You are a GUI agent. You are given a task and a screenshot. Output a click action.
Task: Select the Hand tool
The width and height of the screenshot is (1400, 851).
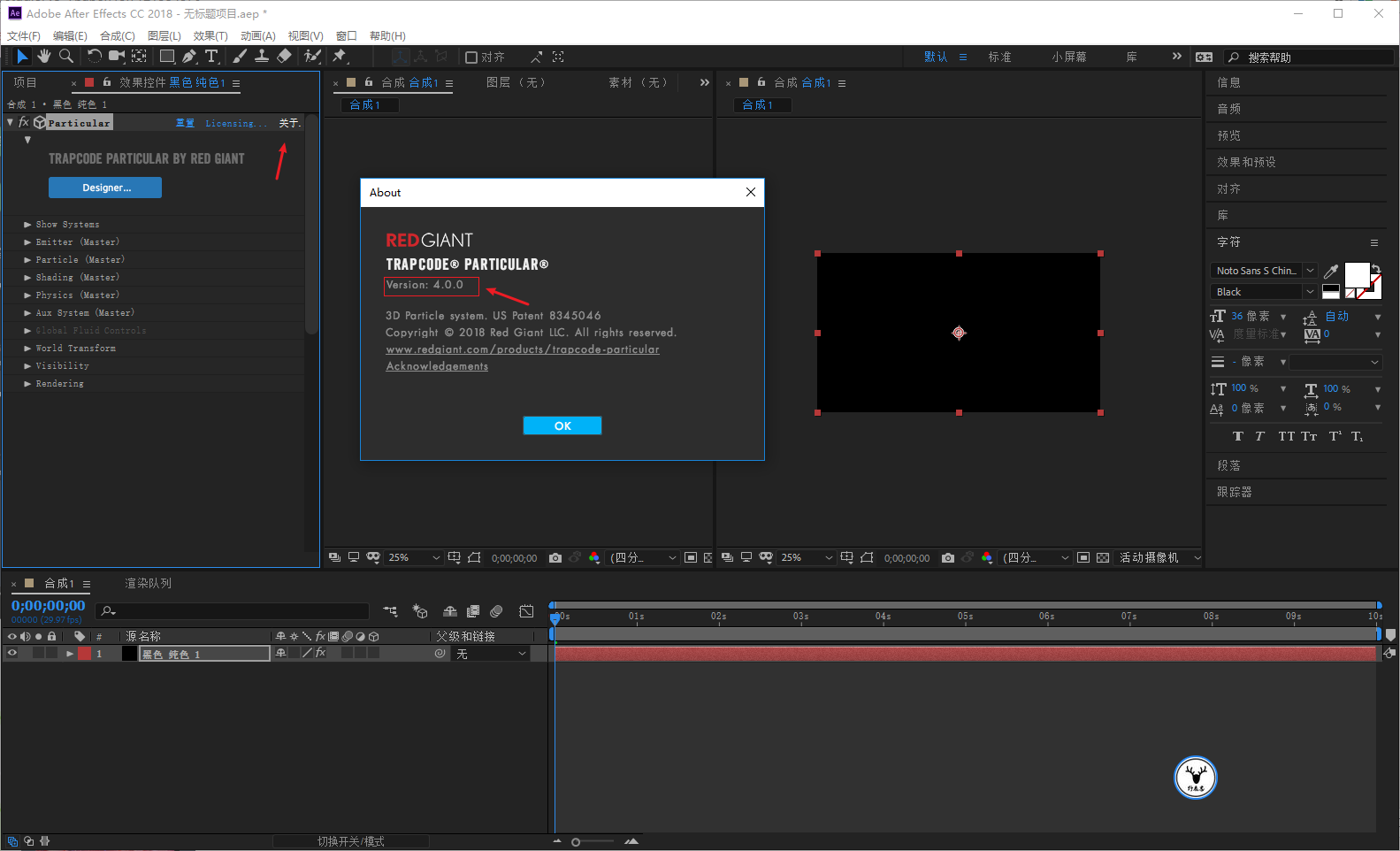pyautogui.click(x=44, y=57)
